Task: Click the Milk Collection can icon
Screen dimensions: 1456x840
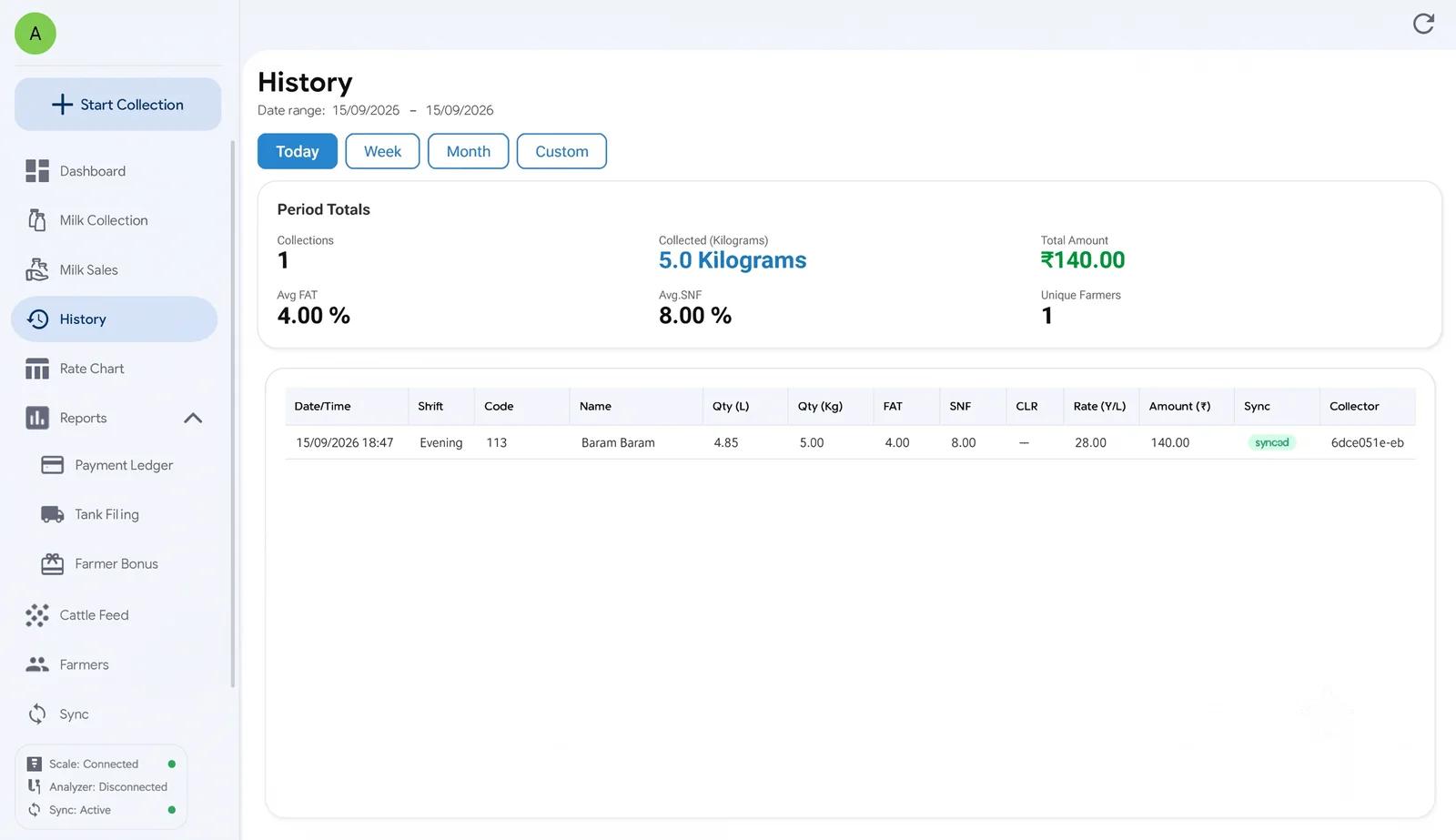Action: point(37,220)
